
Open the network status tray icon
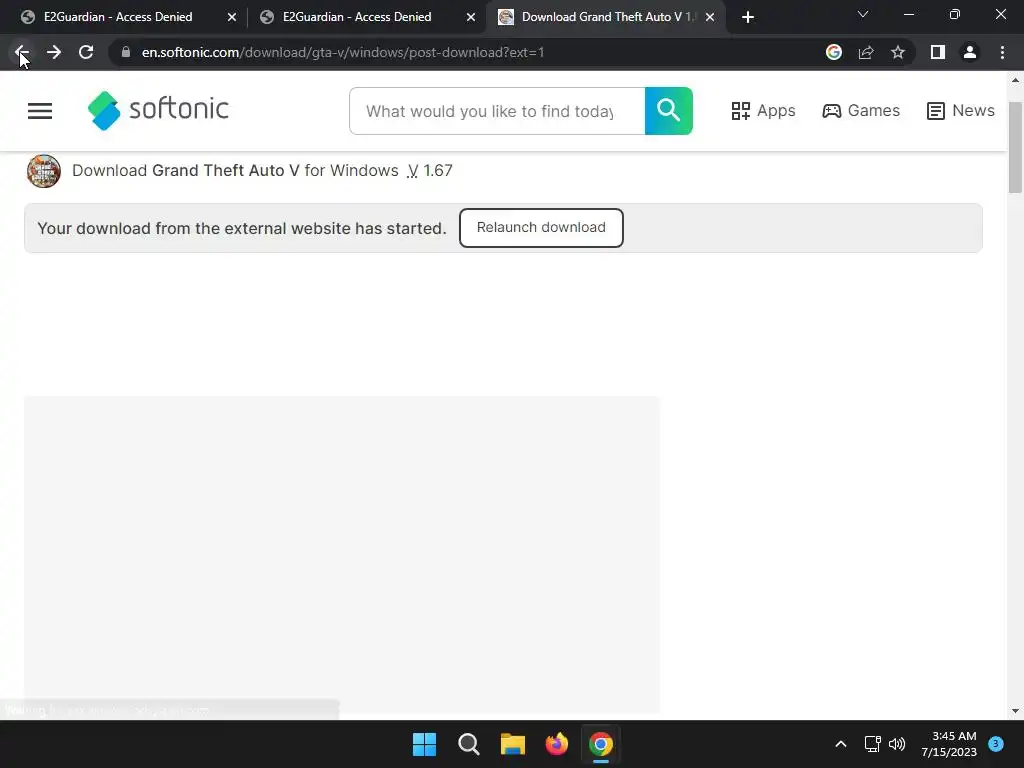pyautogui.click(x=872, y=744)
